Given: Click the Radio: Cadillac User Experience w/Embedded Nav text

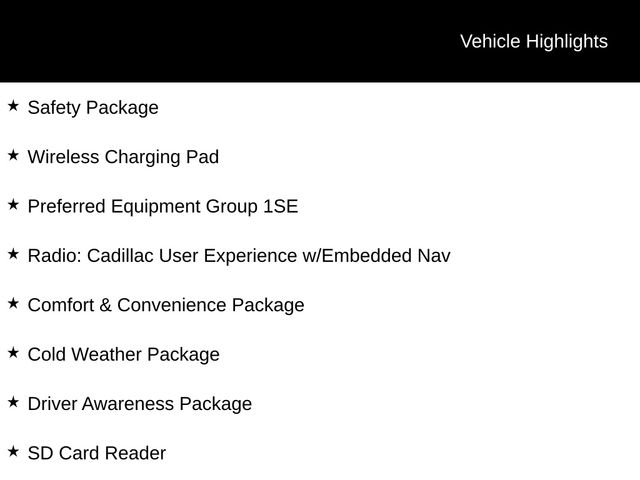Looking at the screenshot, I should 239,256.
